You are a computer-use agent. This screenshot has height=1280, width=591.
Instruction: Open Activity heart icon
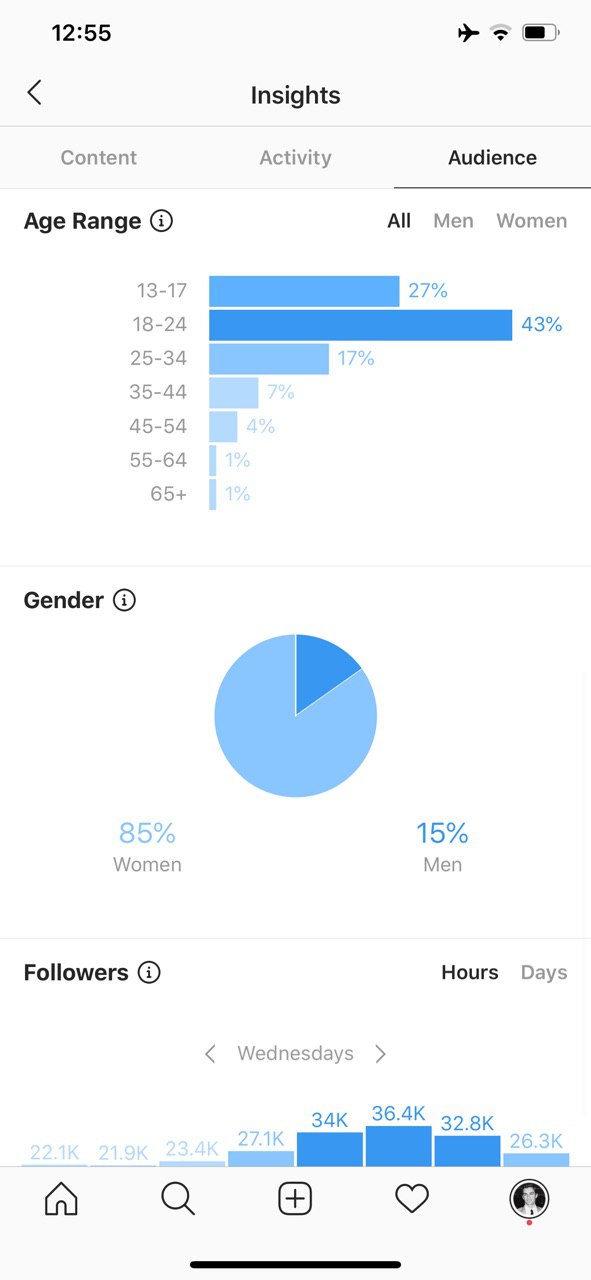412,1198
